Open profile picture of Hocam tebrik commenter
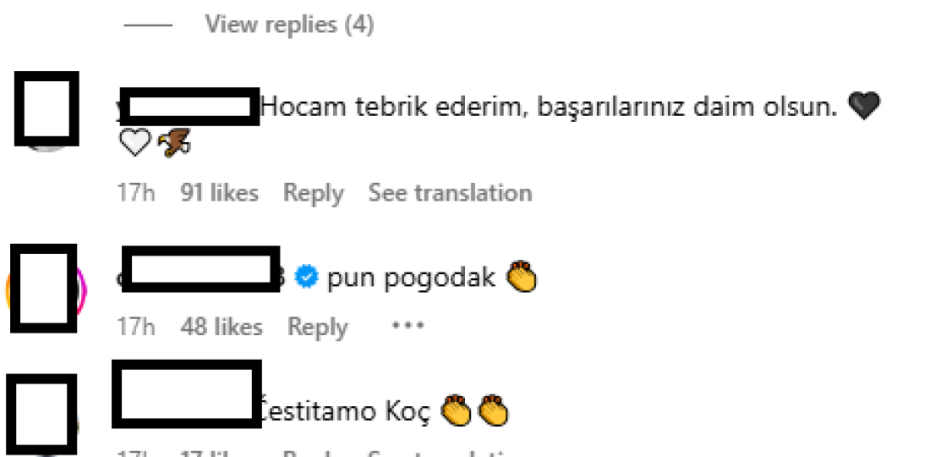The width and height of the screenshot is (930, 457). pyautogui.click(x=46, y=110)
